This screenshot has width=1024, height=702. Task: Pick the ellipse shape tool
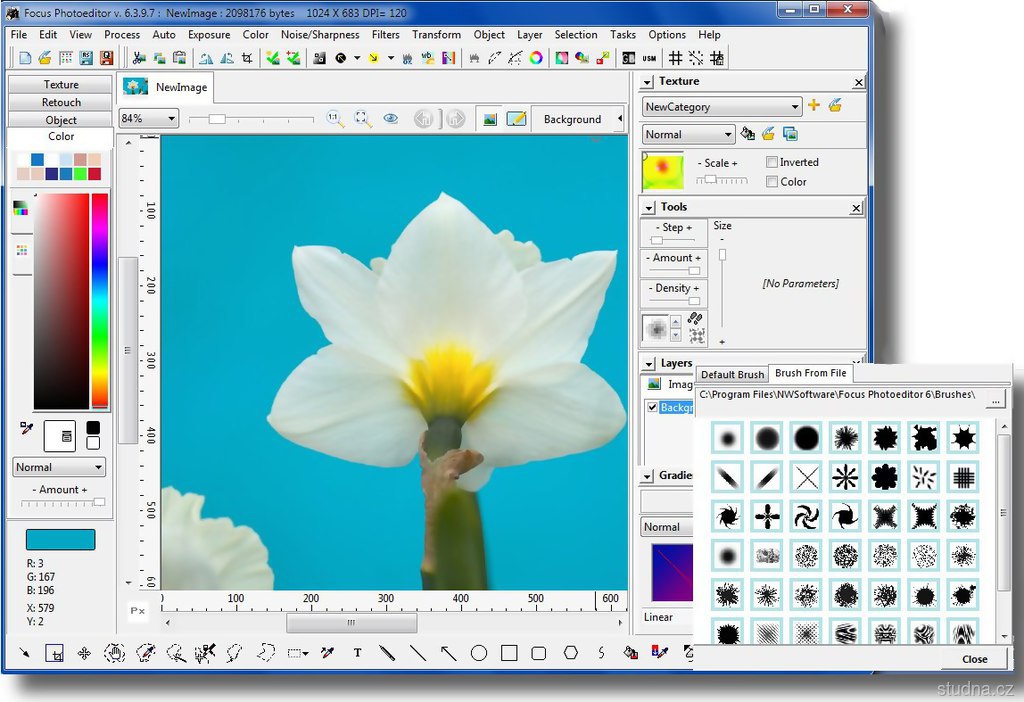(x=479, y=653)
